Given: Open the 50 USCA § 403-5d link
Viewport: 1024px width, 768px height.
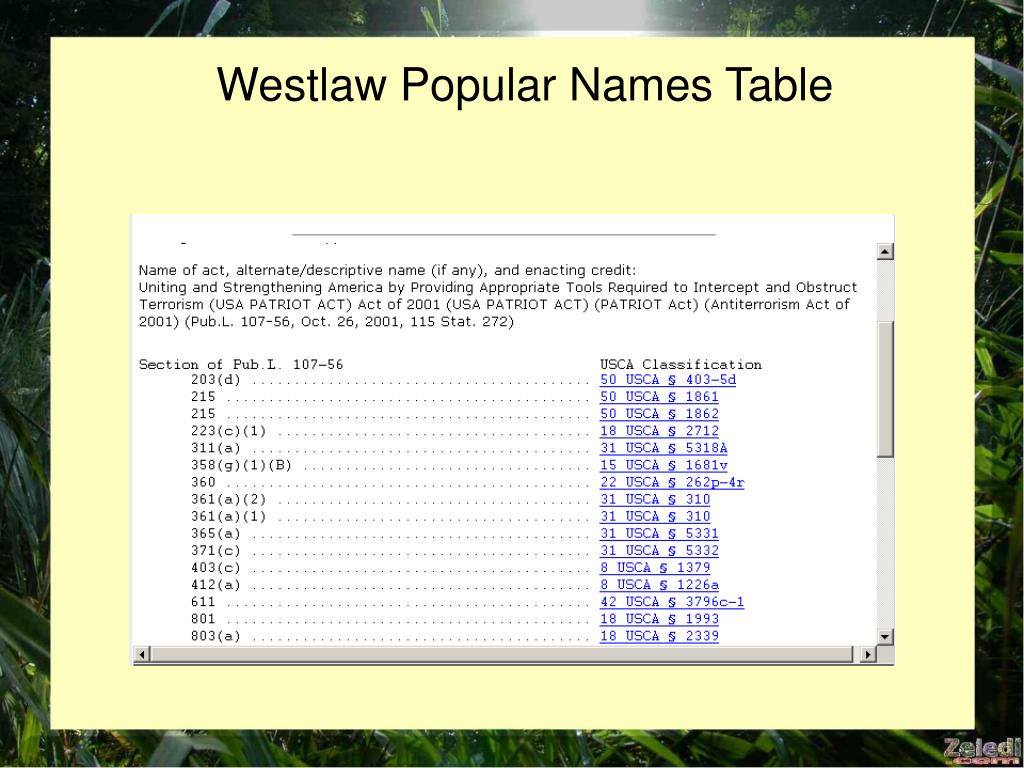Looking at the screenshot, I should pyautogui.click(x=667, y=379).
